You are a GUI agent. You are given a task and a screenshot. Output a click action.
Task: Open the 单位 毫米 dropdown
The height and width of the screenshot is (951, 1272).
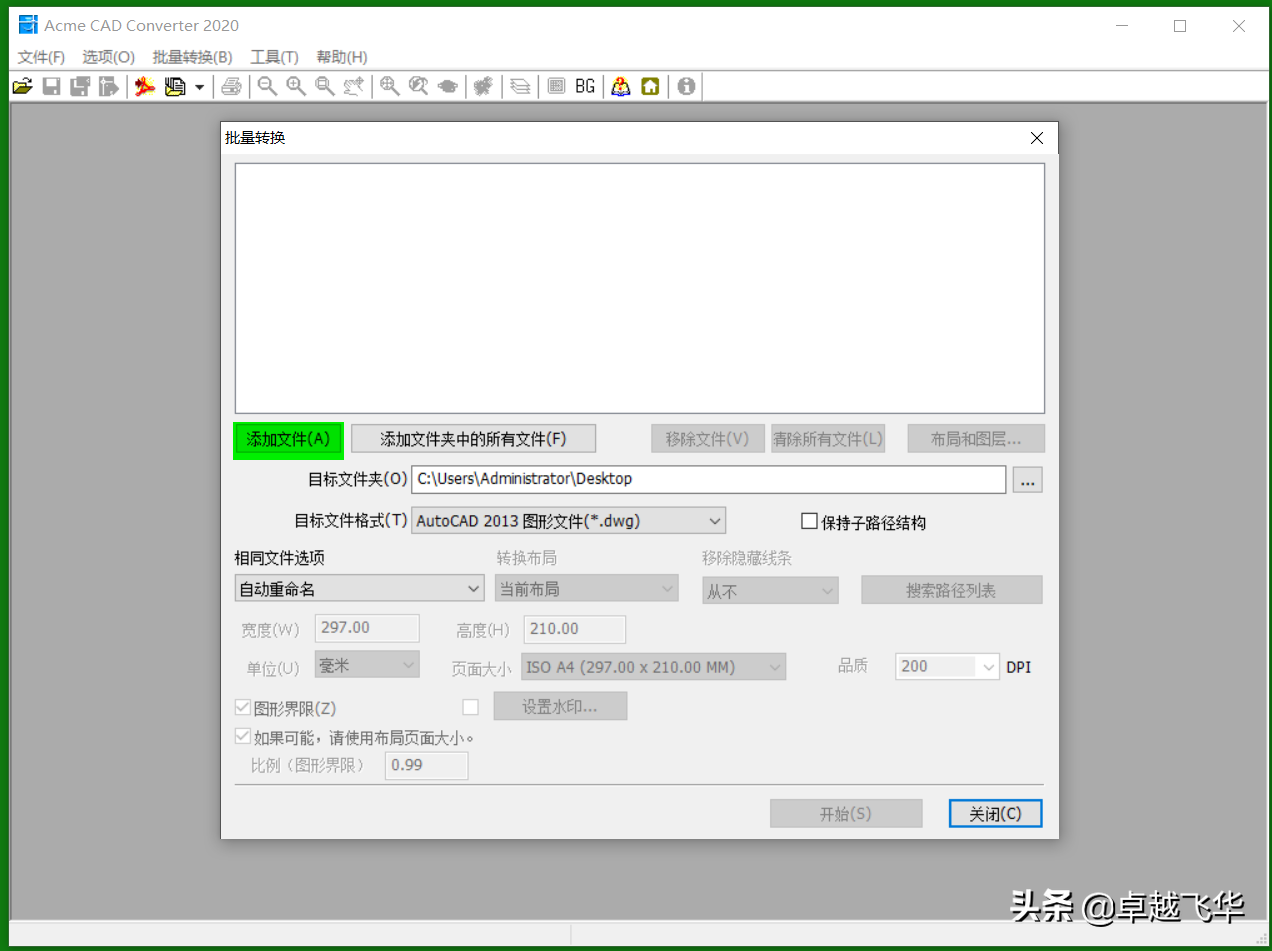367,665
